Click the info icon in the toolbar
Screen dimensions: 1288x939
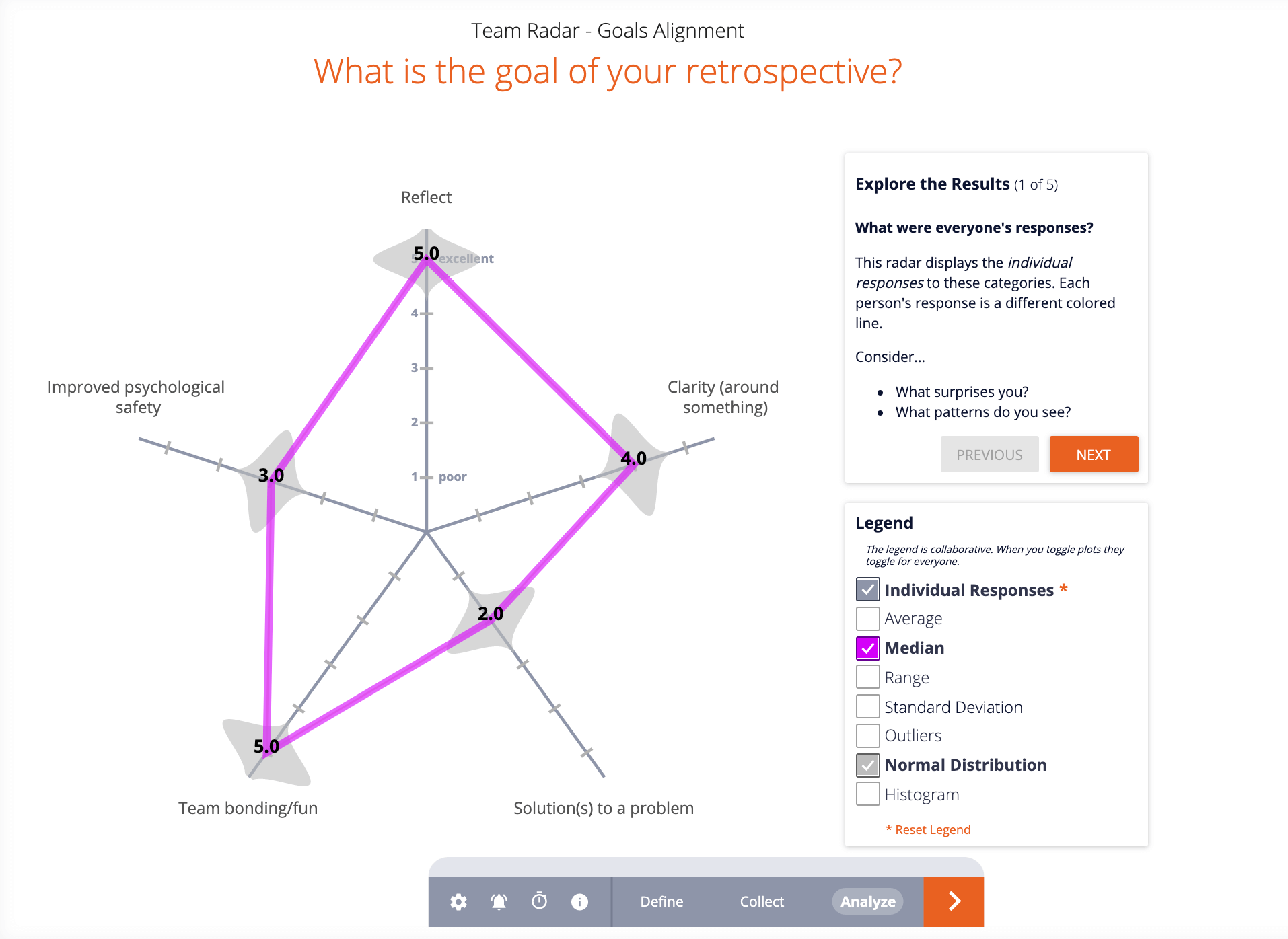pyautogui.click(x=579, y=901)
